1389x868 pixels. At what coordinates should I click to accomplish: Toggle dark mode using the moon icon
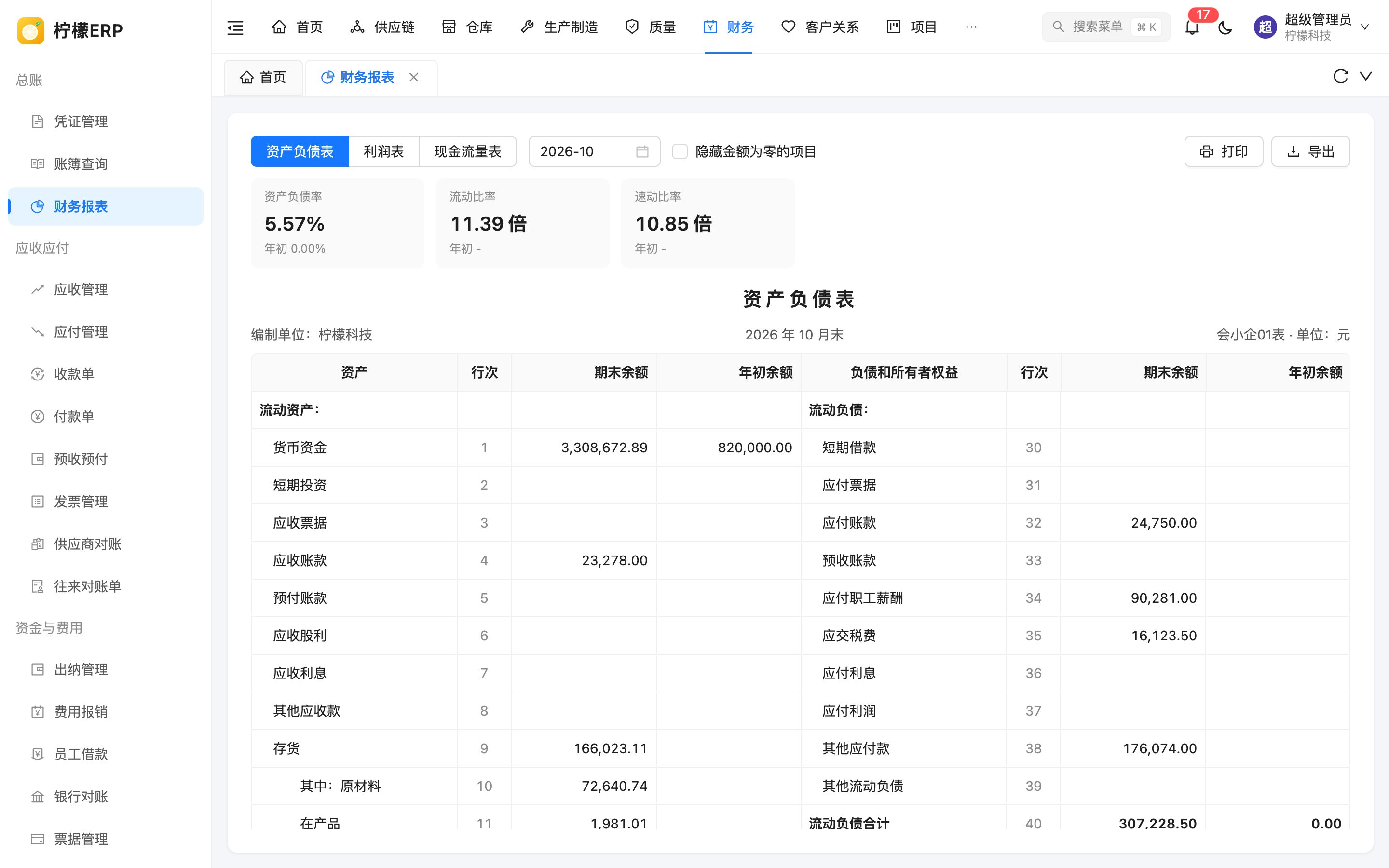1225,27
